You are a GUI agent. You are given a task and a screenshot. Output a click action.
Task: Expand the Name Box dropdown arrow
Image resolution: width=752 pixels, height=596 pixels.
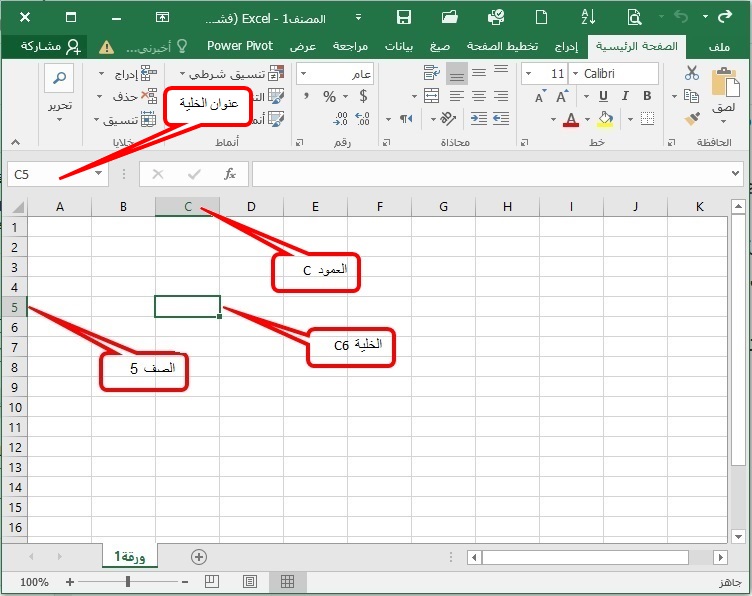pyautogui.click(x=98, y=174)
